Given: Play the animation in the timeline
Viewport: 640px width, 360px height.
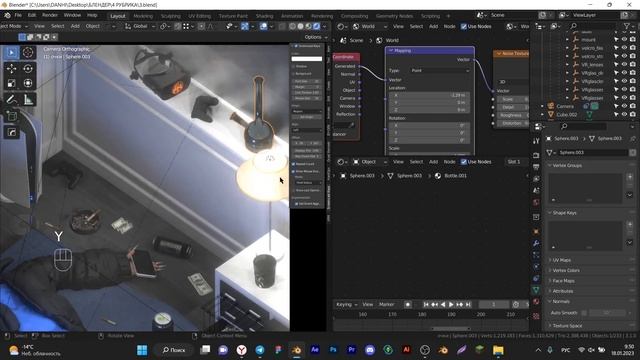Looking at the screenshot, I should [451, 304].
